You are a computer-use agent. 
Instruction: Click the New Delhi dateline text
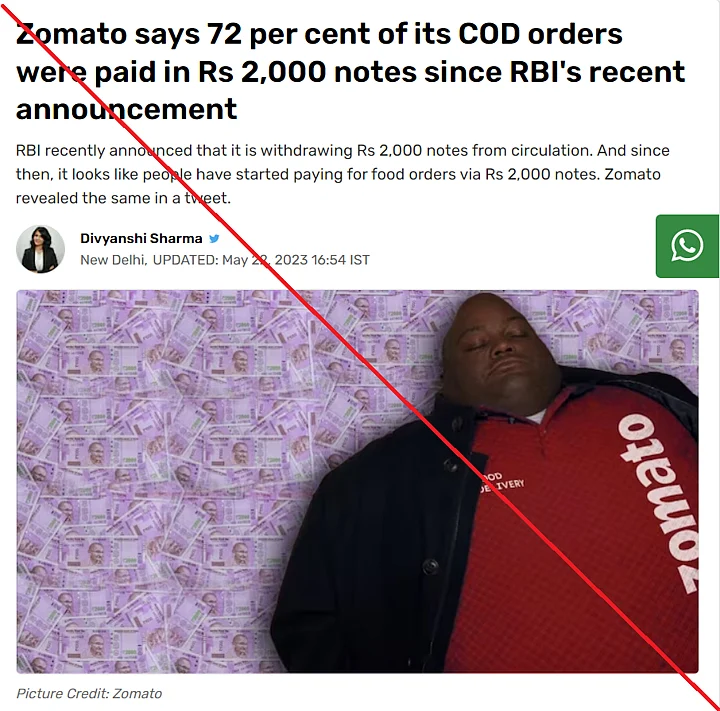(x=113, y=260)
